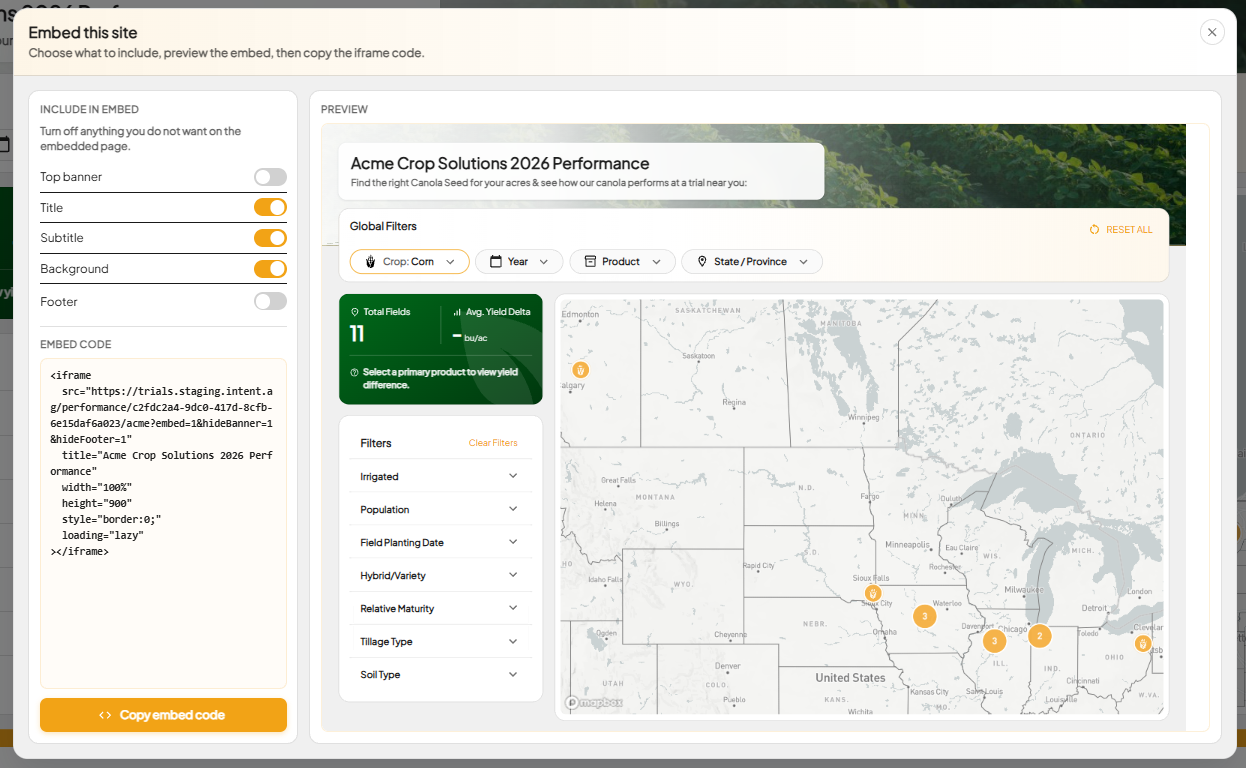Click the Ohio corn map marker
The image size is (1246, 768).
click(x=1143, y=643)
